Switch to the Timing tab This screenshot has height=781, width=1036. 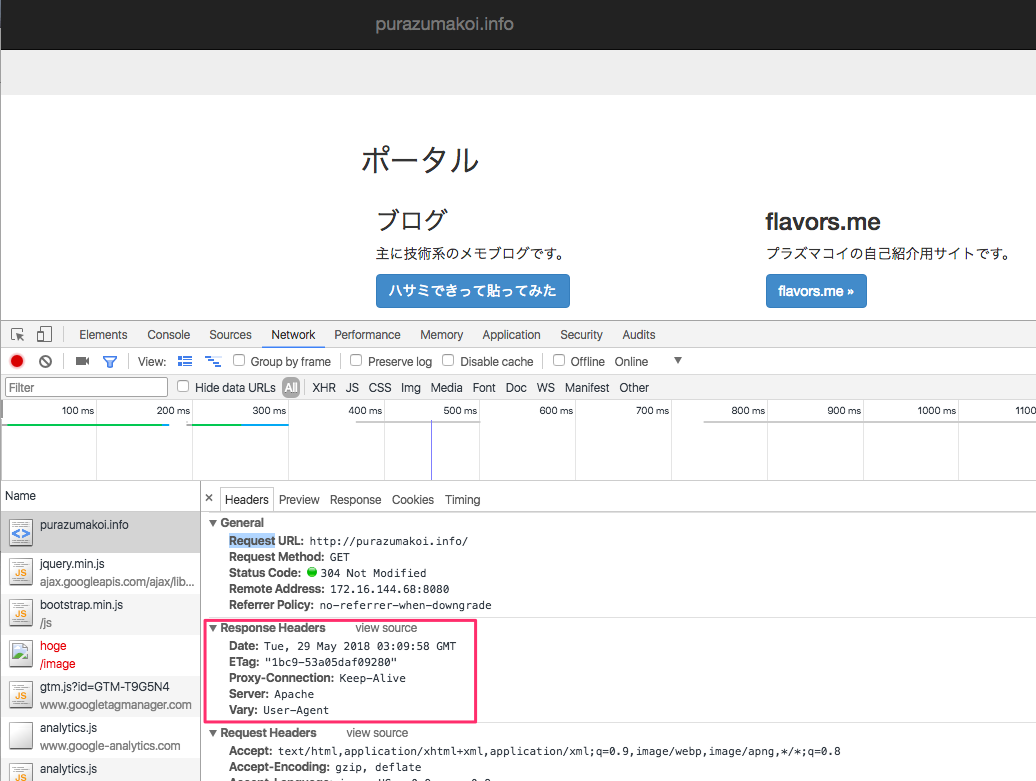(462, 500)
